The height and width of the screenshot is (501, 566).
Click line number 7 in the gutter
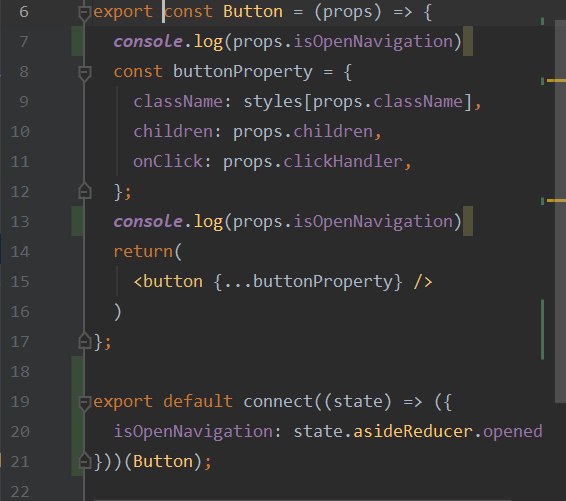pos(24,42)
